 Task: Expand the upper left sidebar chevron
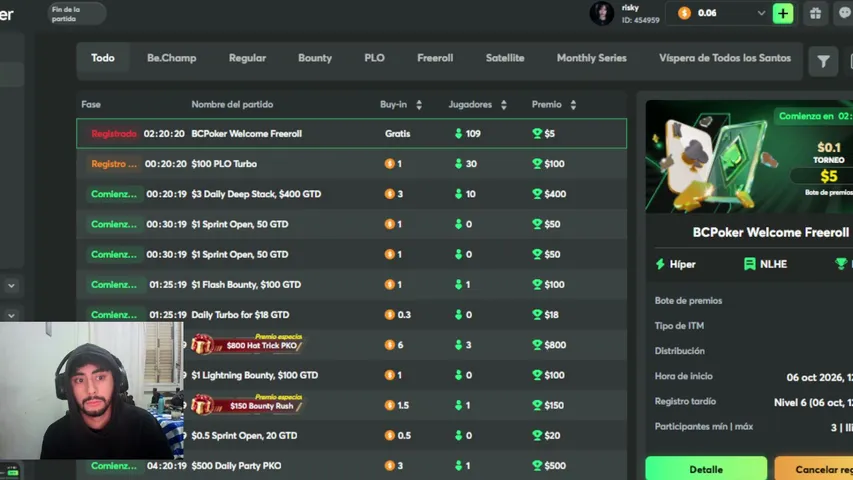11,286
